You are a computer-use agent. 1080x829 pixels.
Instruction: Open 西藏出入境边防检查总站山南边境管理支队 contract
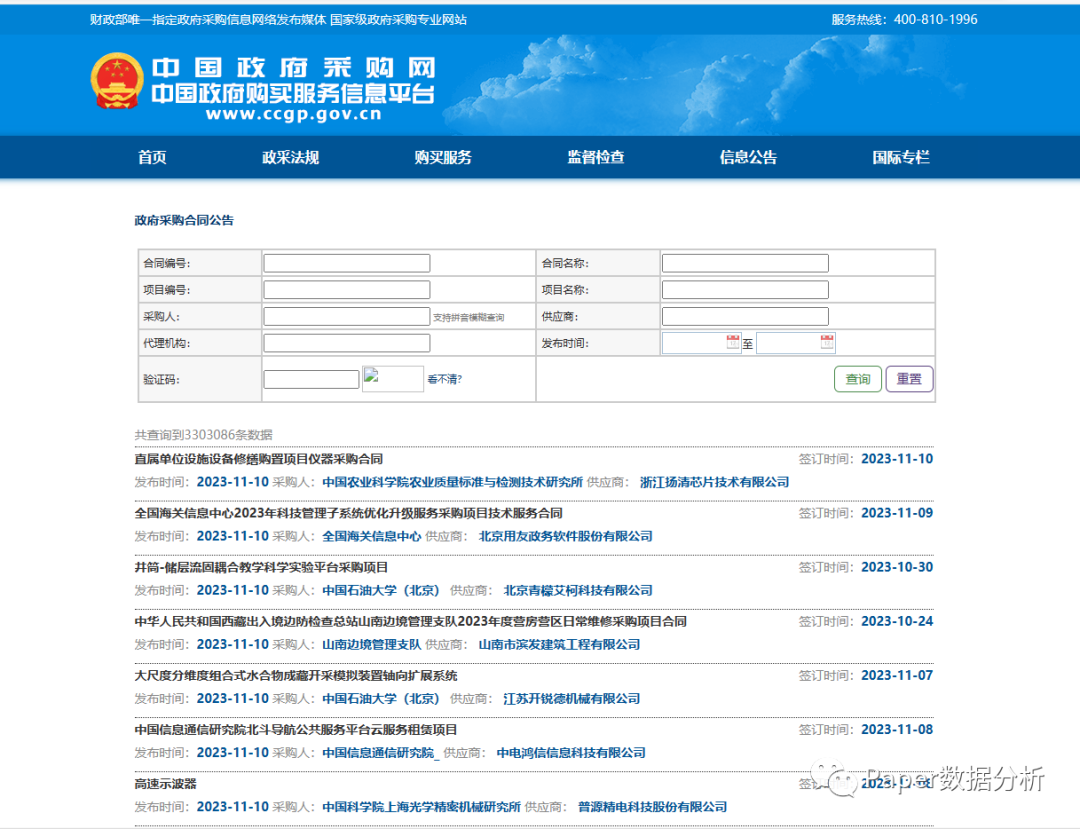pyautogui.click(x=411, y=621)
